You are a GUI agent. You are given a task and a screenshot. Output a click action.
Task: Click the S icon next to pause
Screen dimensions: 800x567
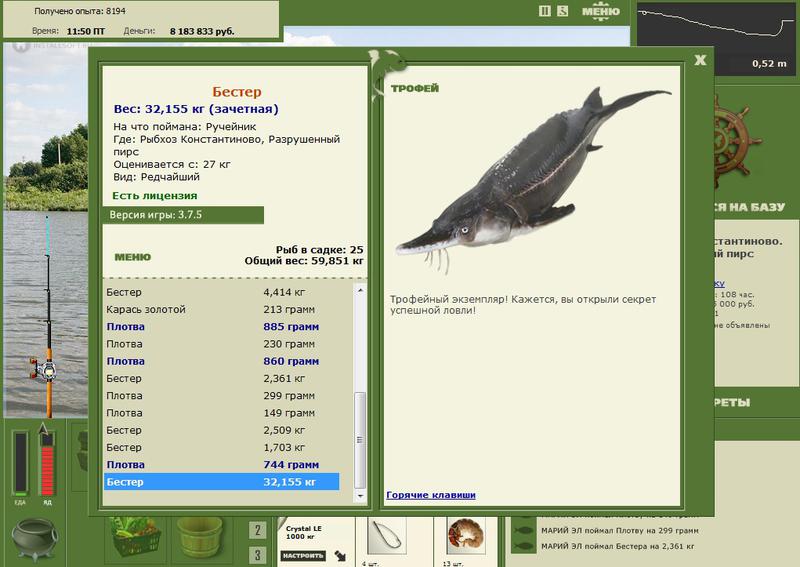(562, 11)
